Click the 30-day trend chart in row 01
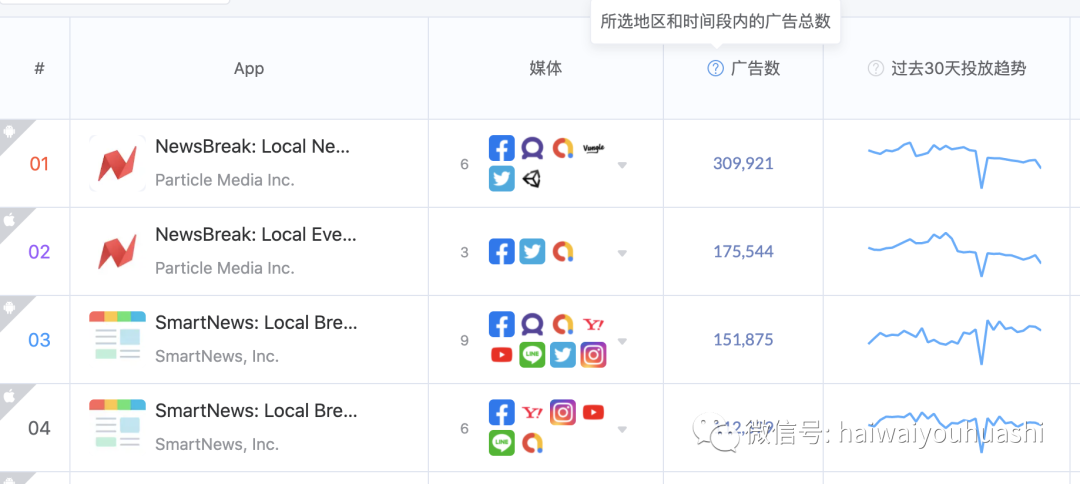Viewport: 1080px width, 484px height. tap(955, 165)
